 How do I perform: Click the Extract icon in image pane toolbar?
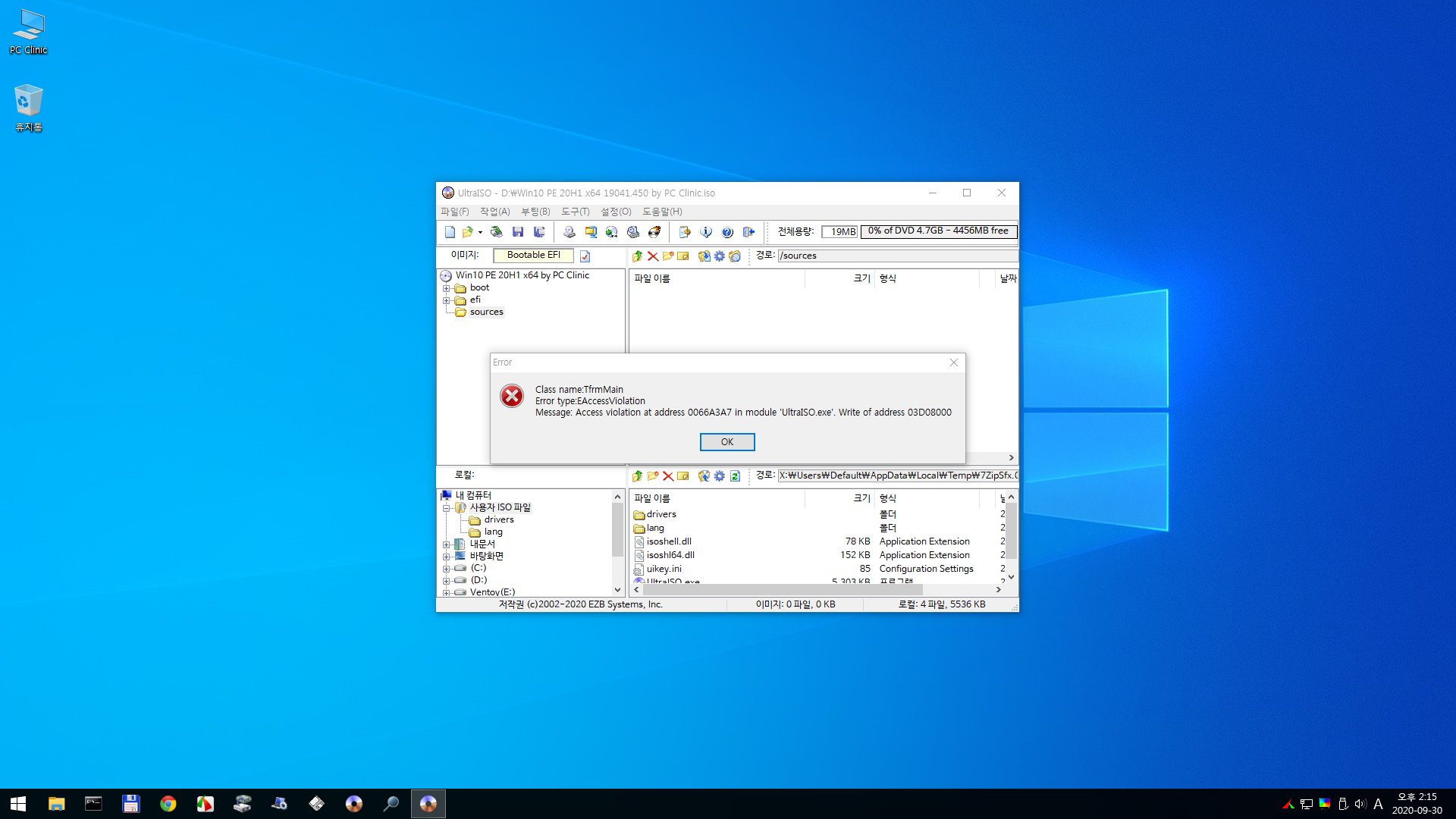(704, 256)
